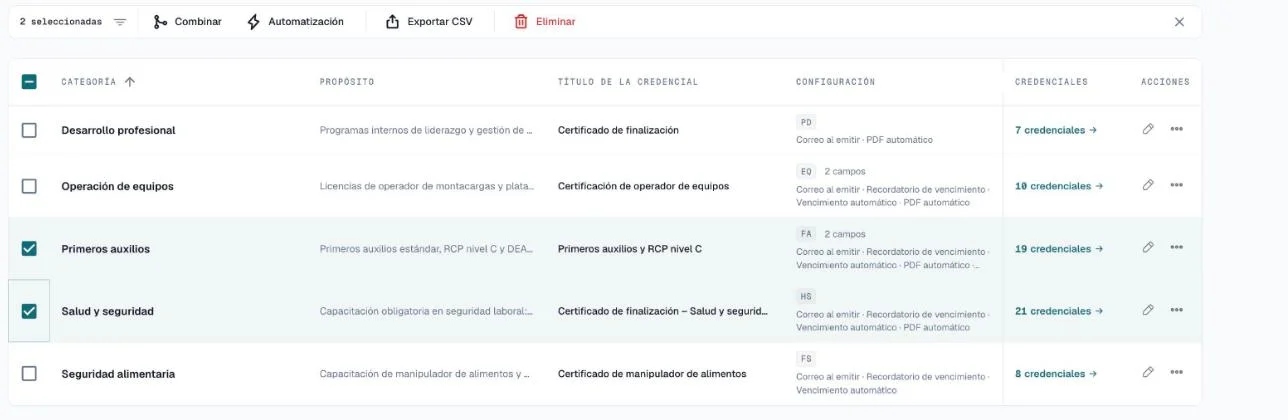Click 'Capacitación de manipulador de alimentos' purpose
This screenshot has height=420, width=1288.
[427, 374]
